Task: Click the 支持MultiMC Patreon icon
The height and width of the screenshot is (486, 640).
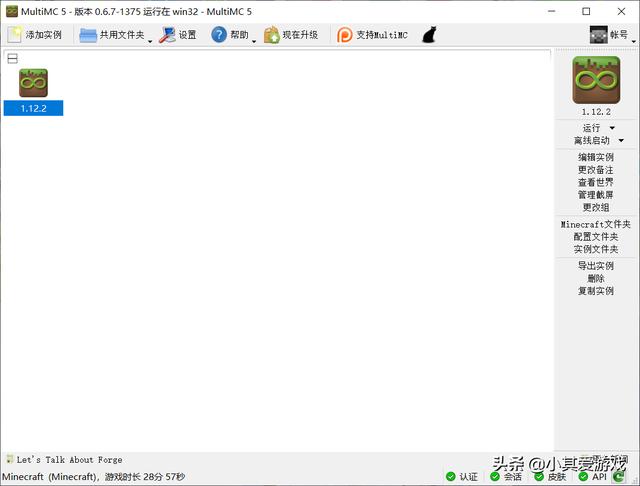Action: pyautogui.click(x=345, y=35)
